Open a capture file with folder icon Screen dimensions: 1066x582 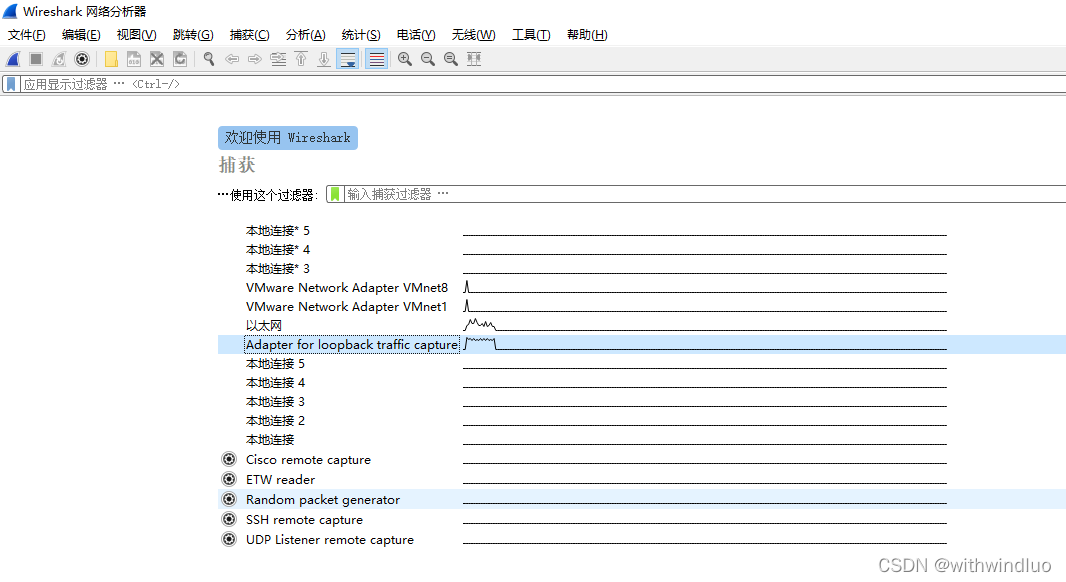click(x=111, y=59)
